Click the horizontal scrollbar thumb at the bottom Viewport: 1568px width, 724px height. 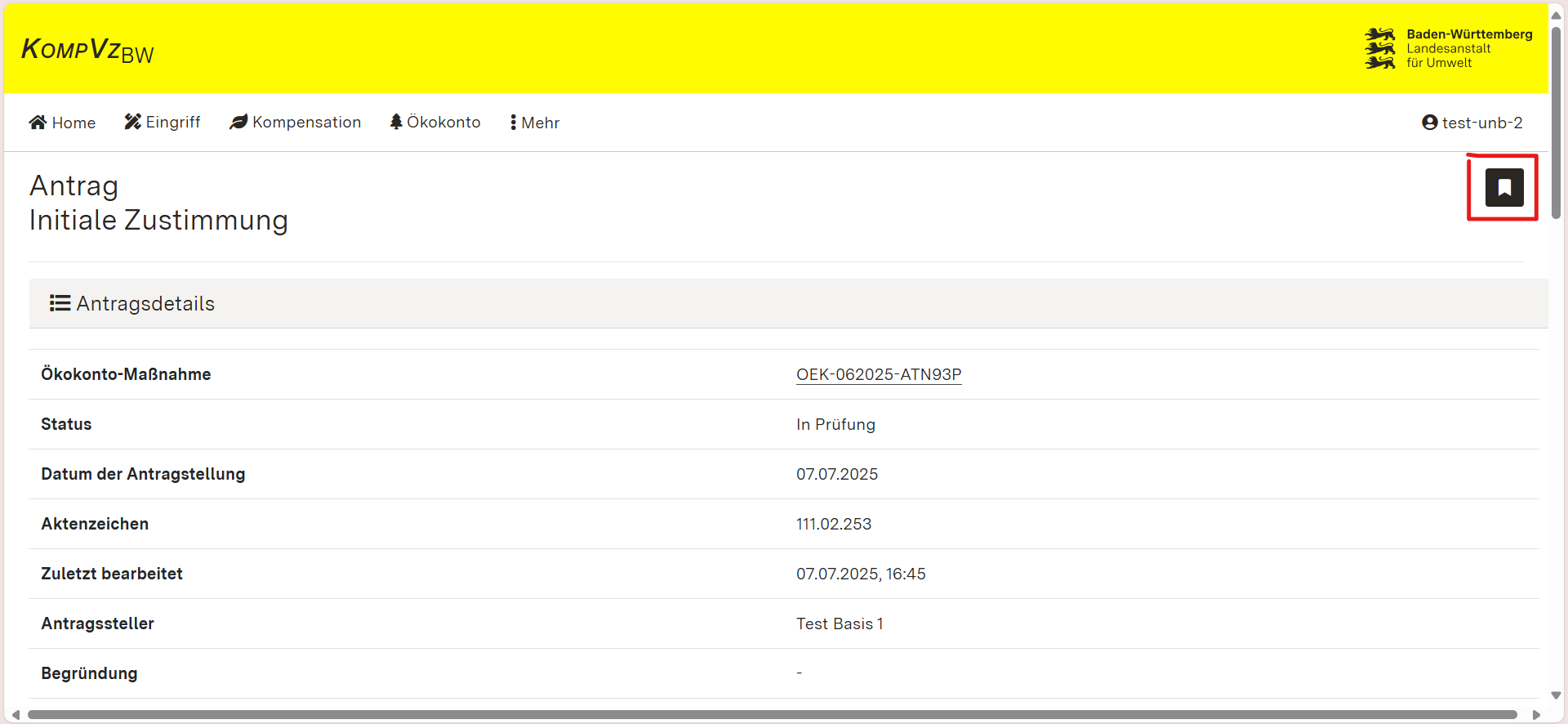pyautogui.click(x=772, y=715)
